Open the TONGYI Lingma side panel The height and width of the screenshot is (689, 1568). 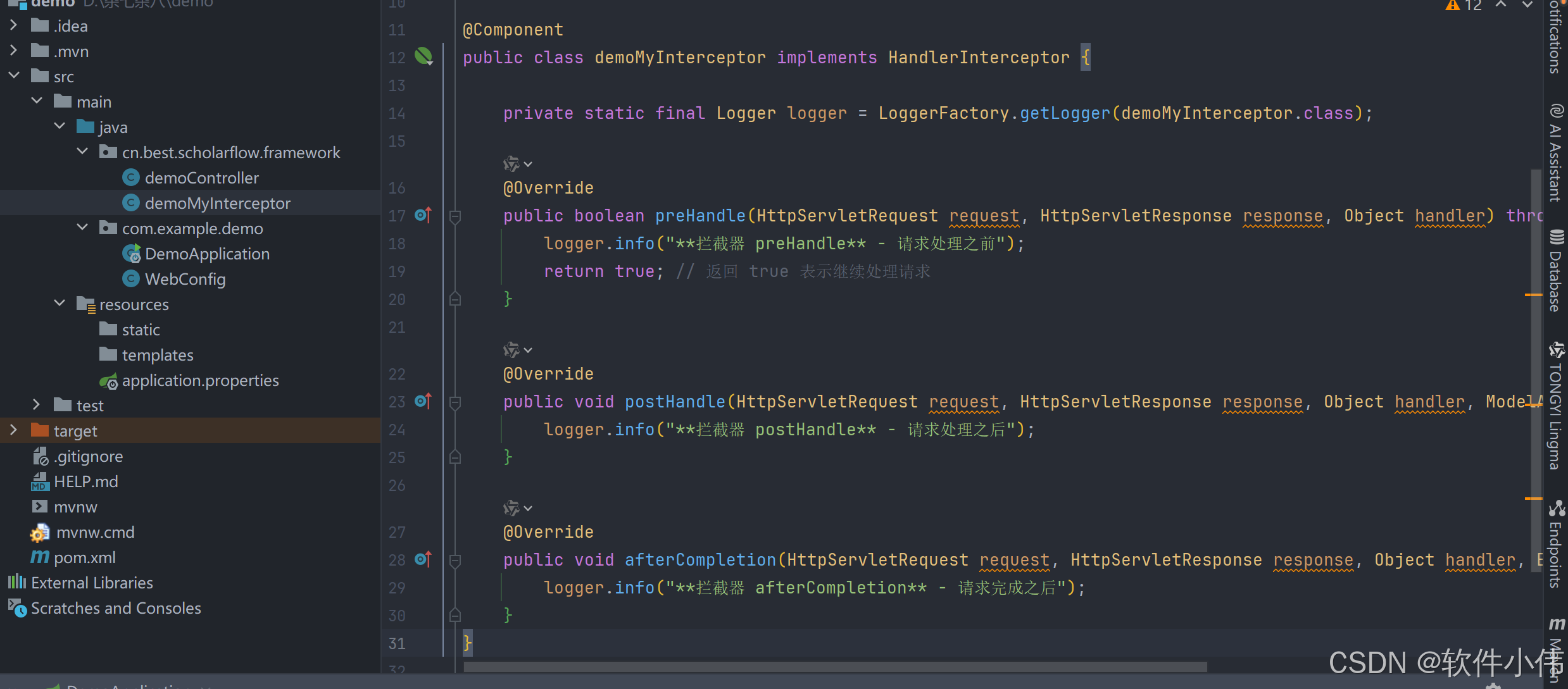click(1556, 406)
